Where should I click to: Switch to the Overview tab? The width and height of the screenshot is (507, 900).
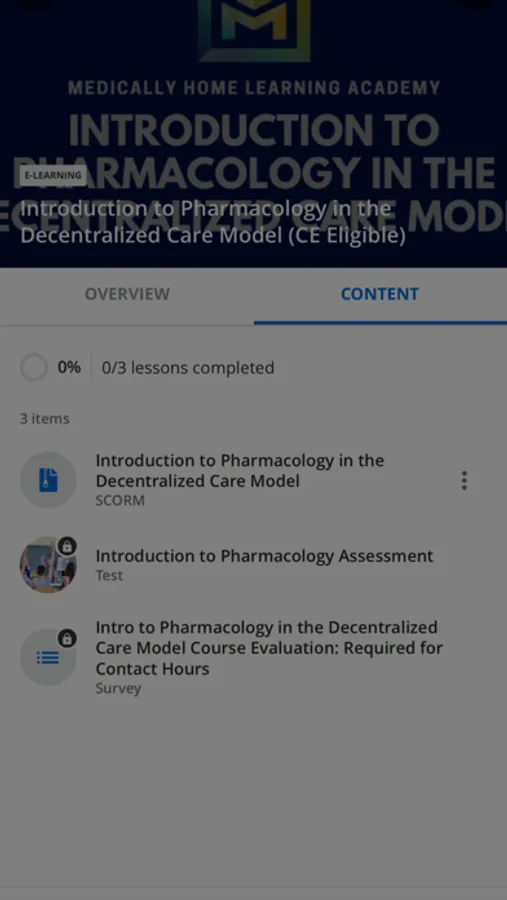coord(127,294)
